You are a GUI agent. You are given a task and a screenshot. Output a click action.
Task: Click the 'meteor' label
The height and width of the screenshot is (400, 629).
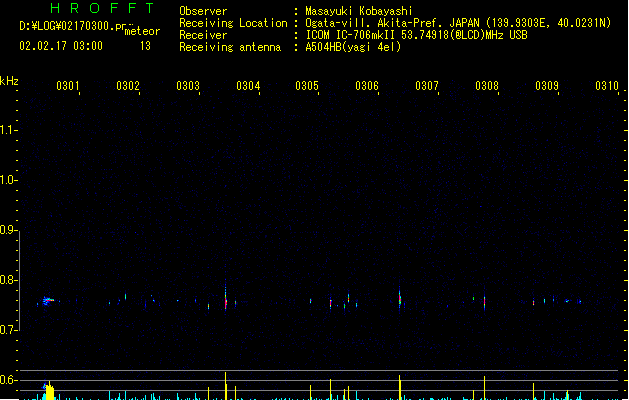click(x=142, y=31)
